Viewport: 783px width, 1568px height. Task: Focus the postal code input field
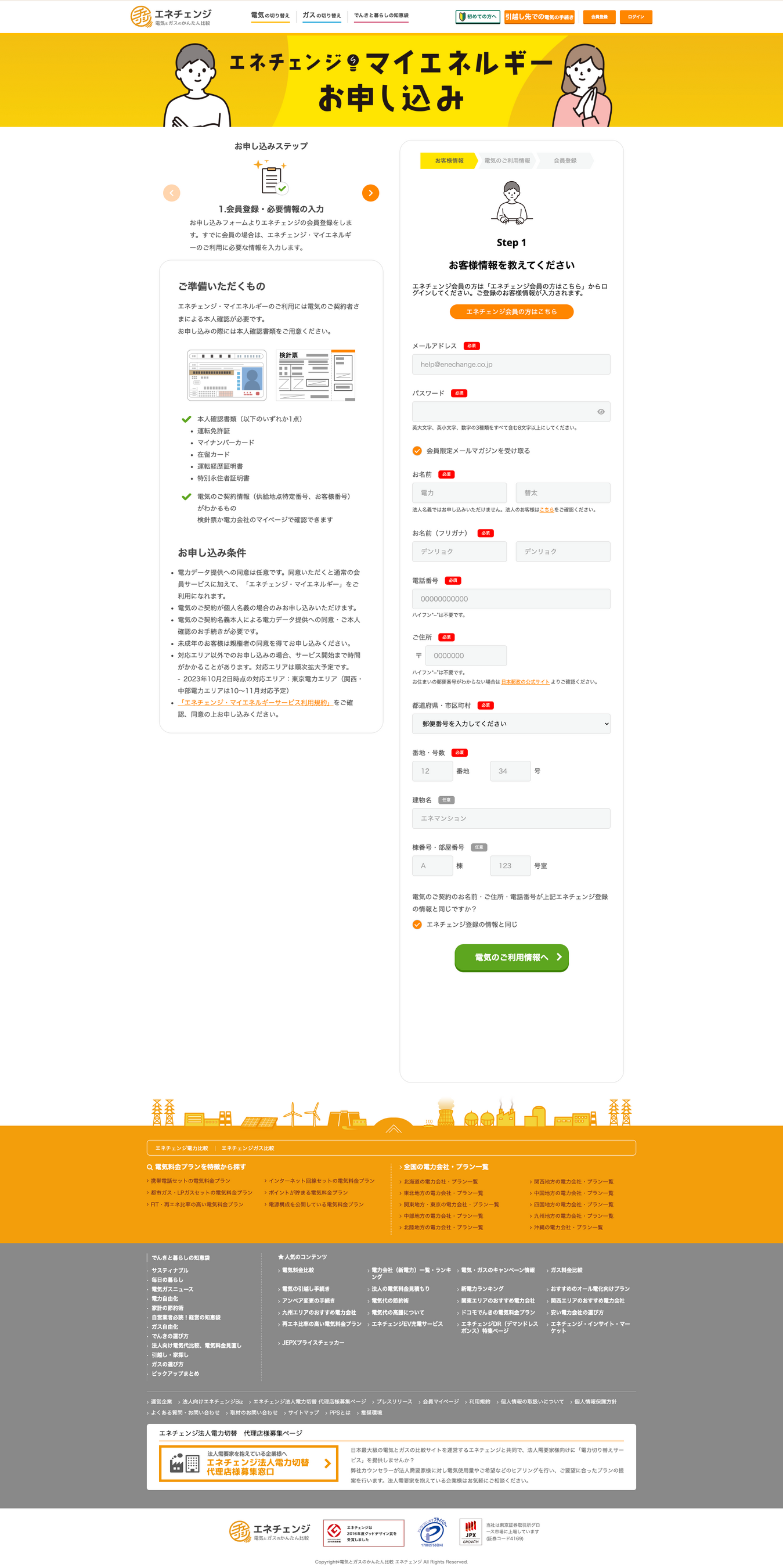click(x=466, y=656)
